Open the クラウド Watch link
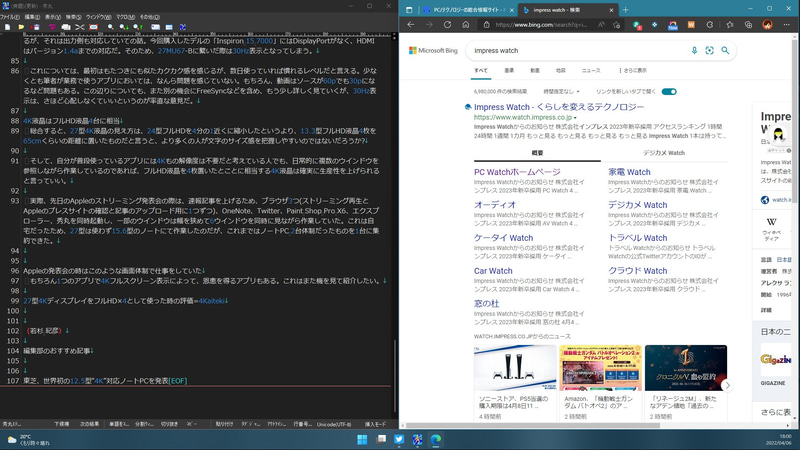 (x=637, y=271)
